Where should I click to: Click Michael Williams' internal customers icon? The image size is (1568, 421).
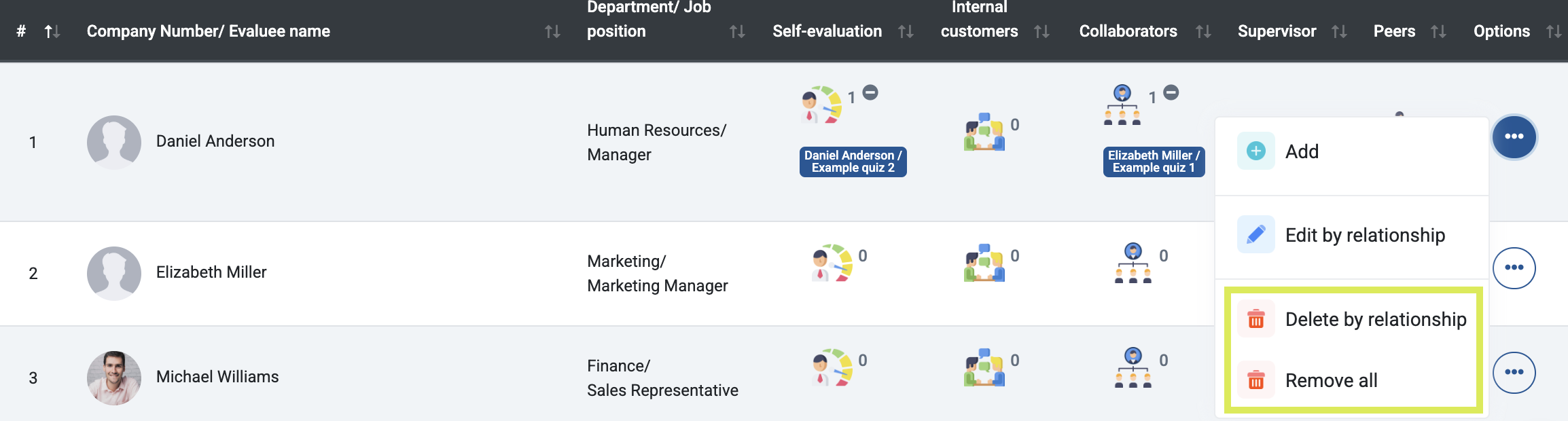[x=984, y=368]
